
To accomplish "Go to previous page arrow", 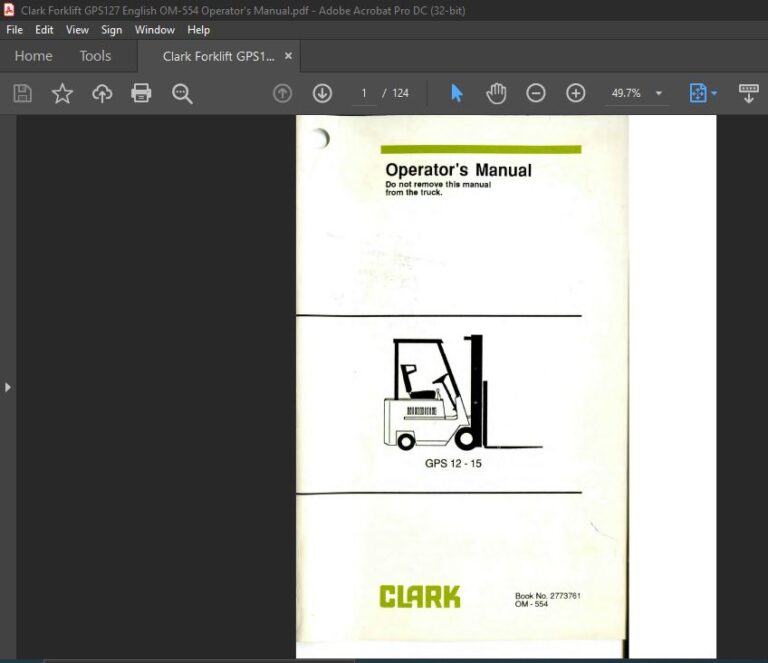I will pos(282,93).
